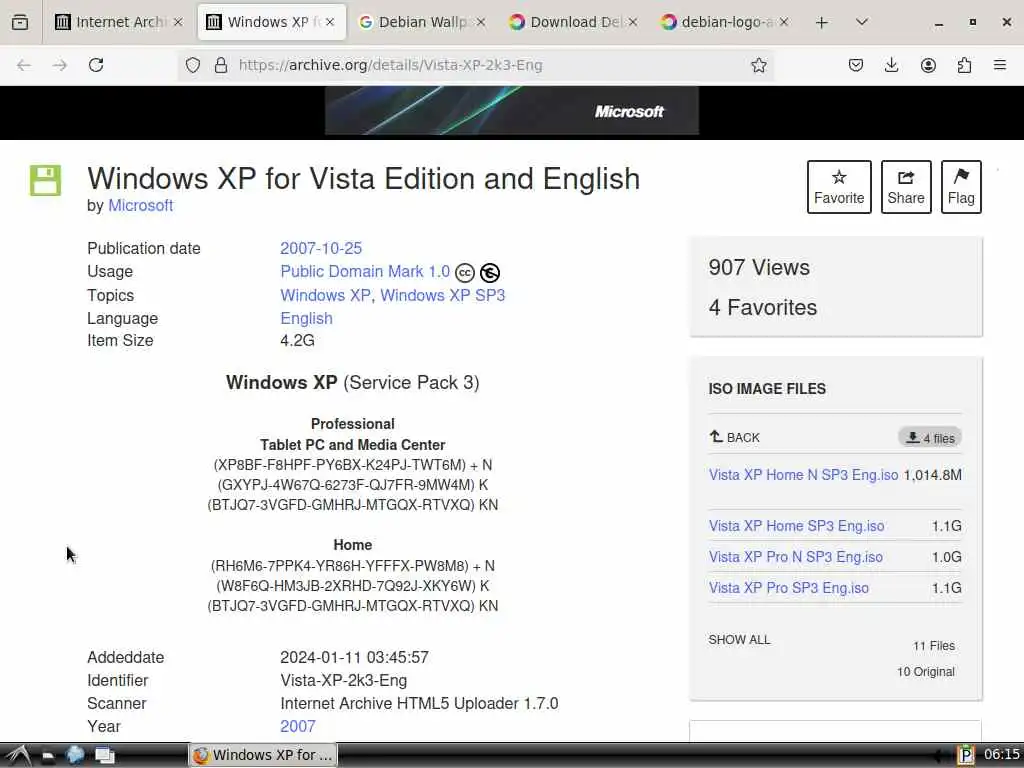Open the Microsoft creator link
Image resolution: width=1024 pixels, height=768 pixels.
(x=140, y=205)
